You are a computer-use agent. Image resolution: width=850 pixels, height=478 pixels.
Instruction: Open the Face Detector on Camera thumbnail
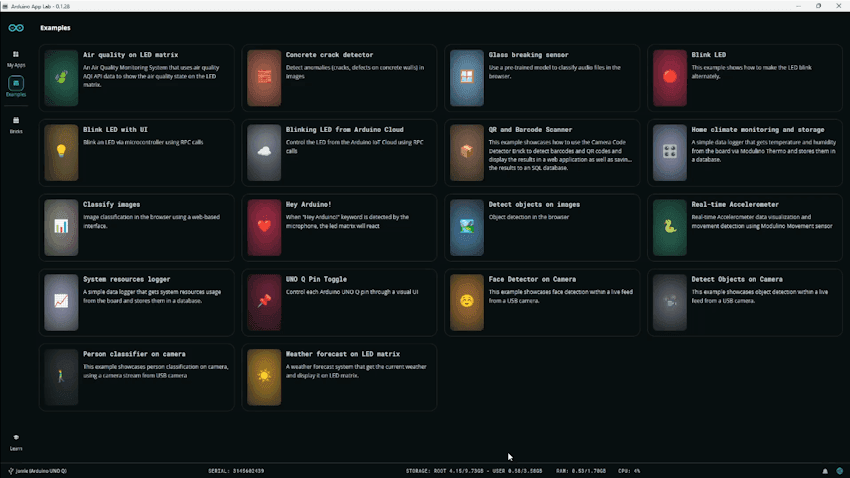point(466,301)
